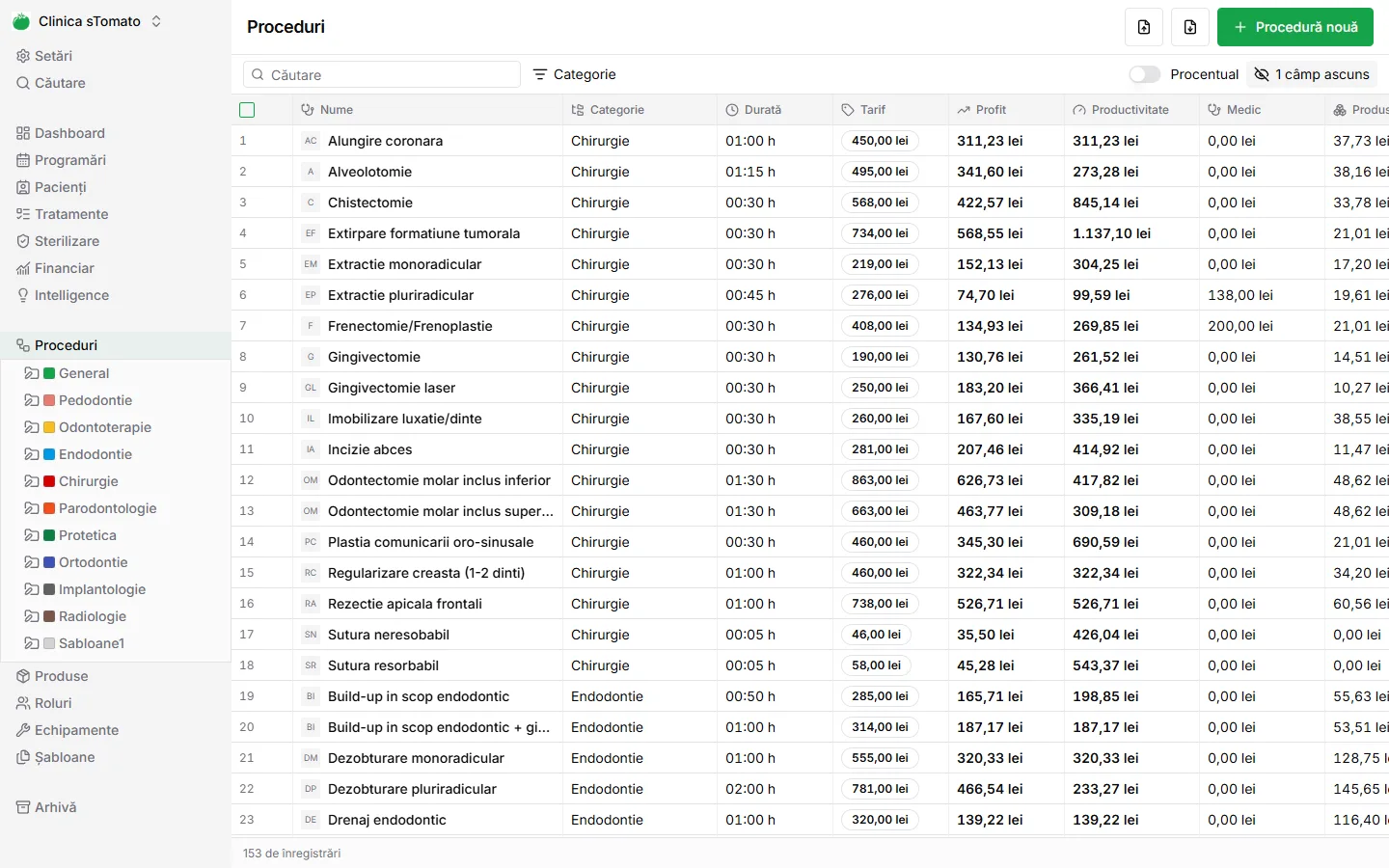This screenshot has width=1389, height=868.
Task: Select the Sabloane1 folder
Action: (92, 643)
